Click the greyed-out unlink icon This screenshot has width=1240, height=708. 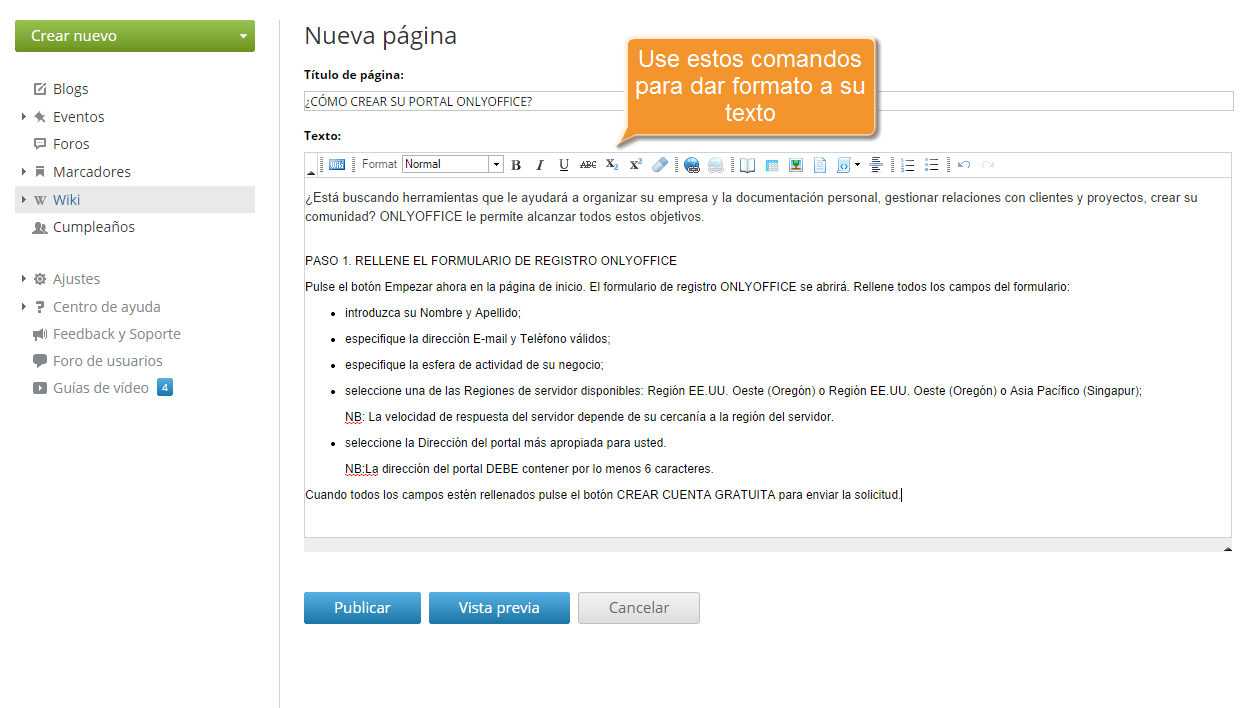(x=716, y=165)
